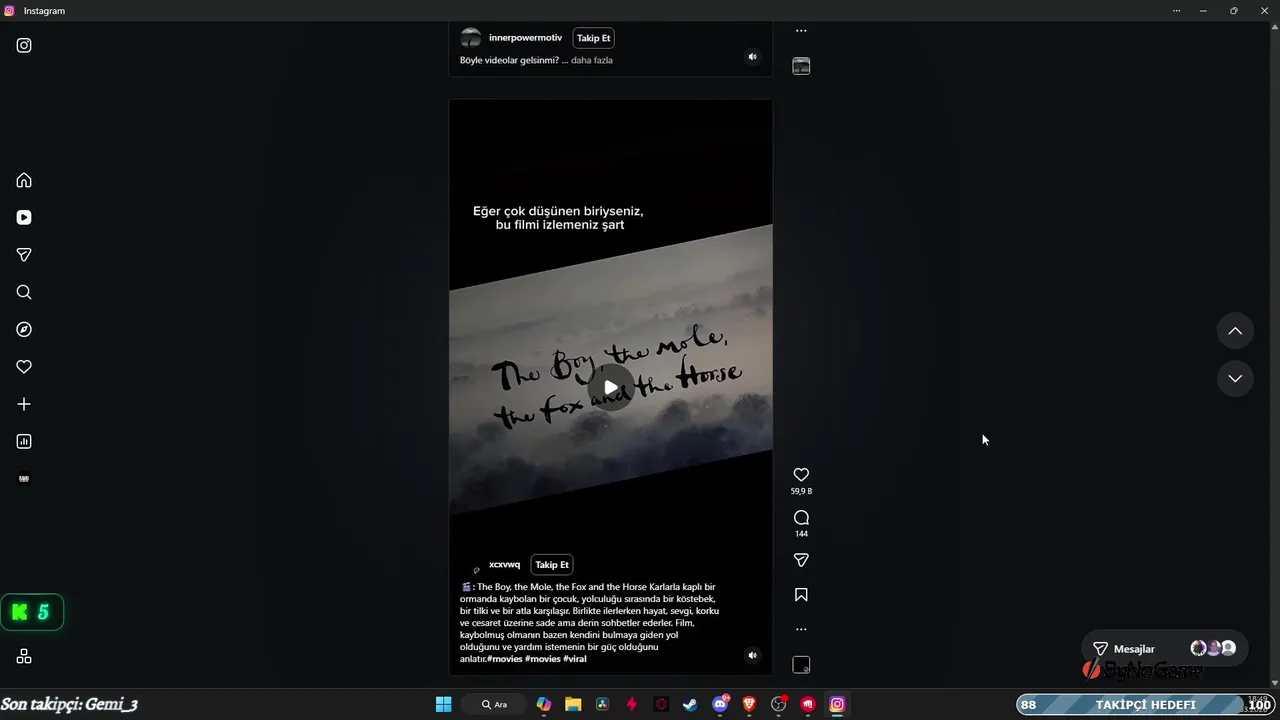
Task: Open the Reels section
Action: point(24,218)
